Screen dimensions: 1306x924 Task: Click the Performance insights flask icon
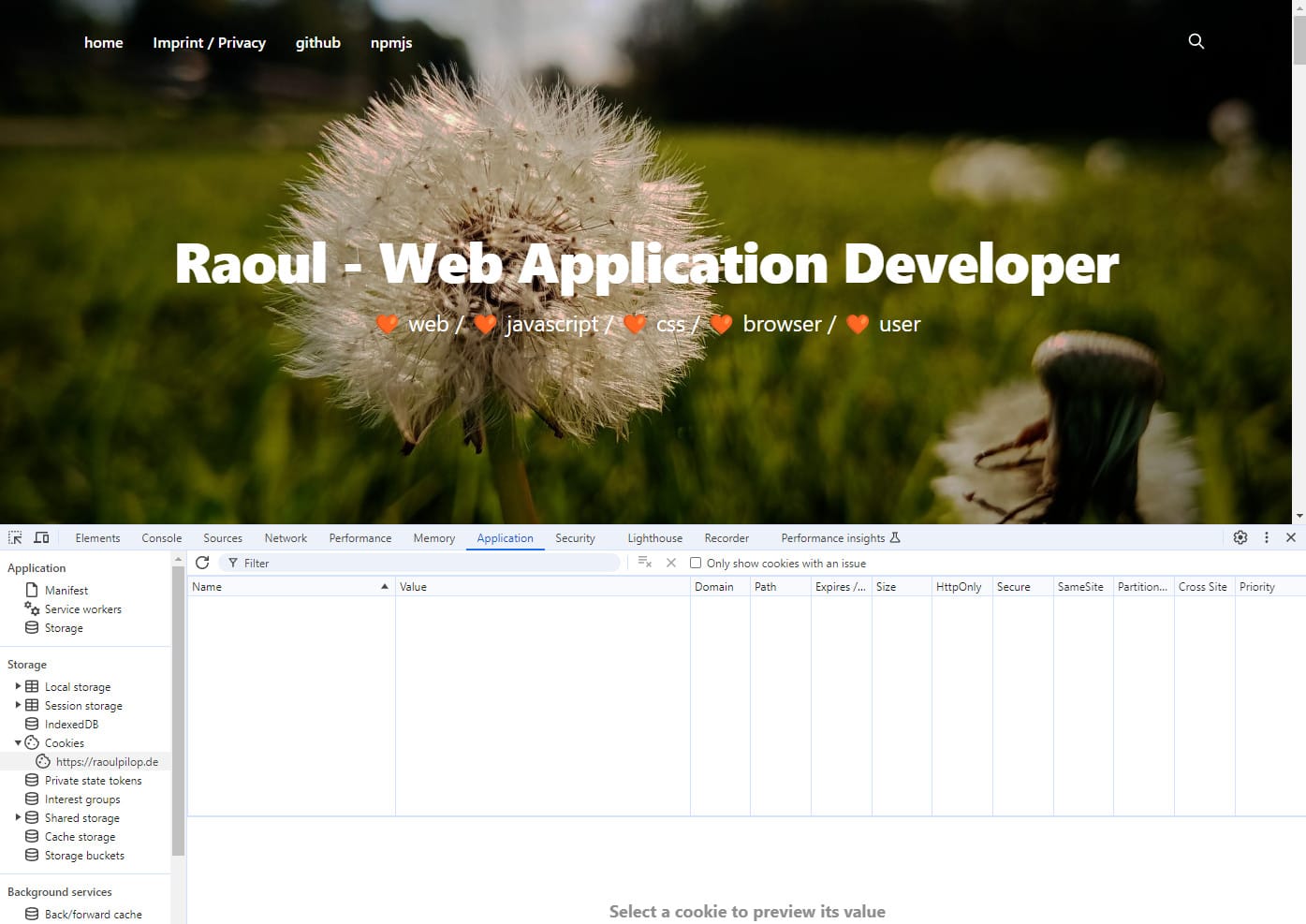pos(895,537)
